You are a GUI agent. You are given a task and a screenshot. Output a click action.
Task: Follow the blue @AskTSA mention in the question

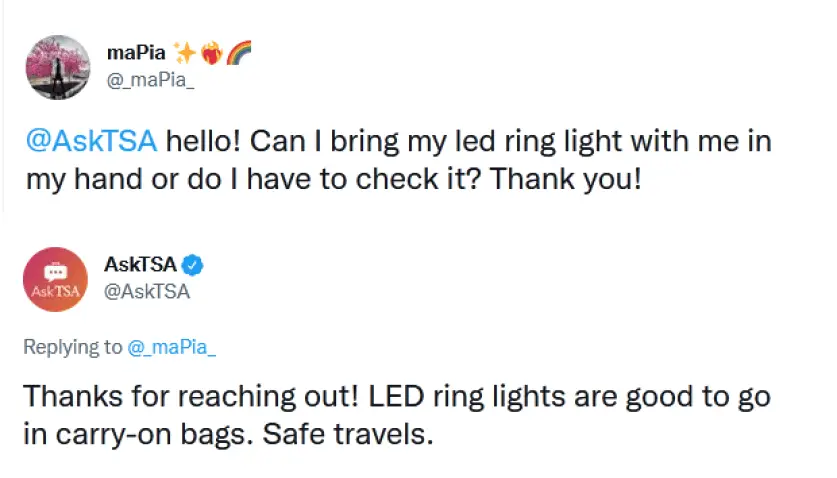(92, 141)
